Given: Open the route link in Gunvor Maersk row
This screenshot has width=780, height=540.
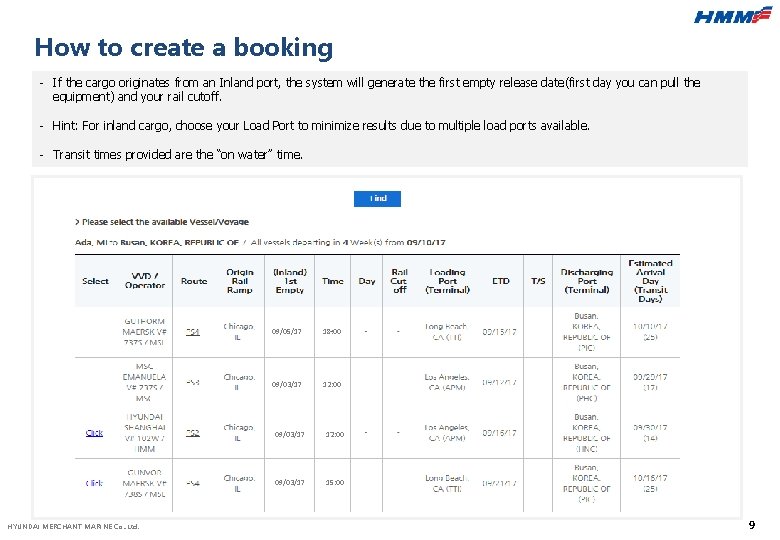Looking at the screenshot, I should tap(192, 483).
